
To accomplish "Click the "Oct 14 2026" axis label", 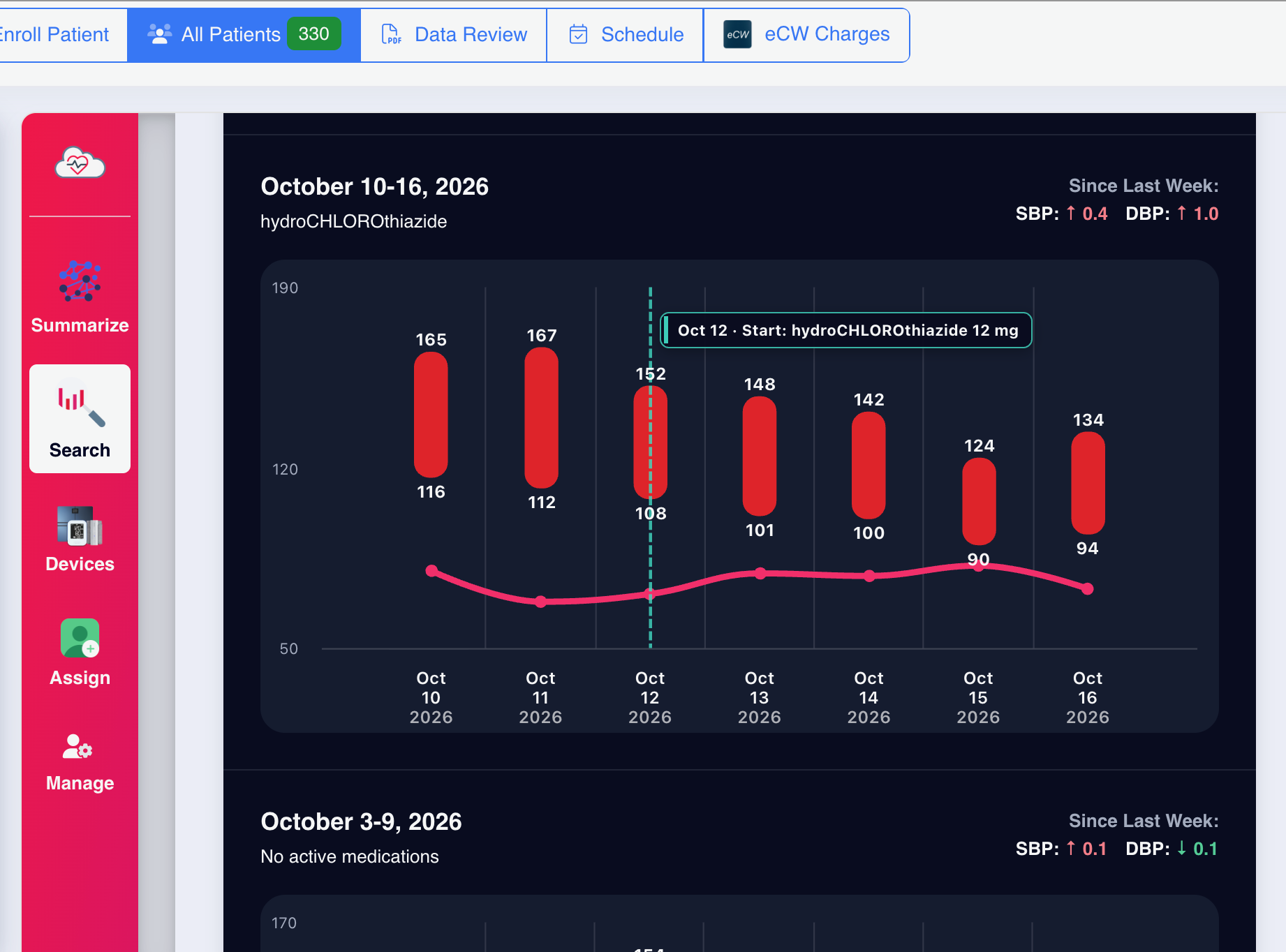I will click(x=869, y=697).
